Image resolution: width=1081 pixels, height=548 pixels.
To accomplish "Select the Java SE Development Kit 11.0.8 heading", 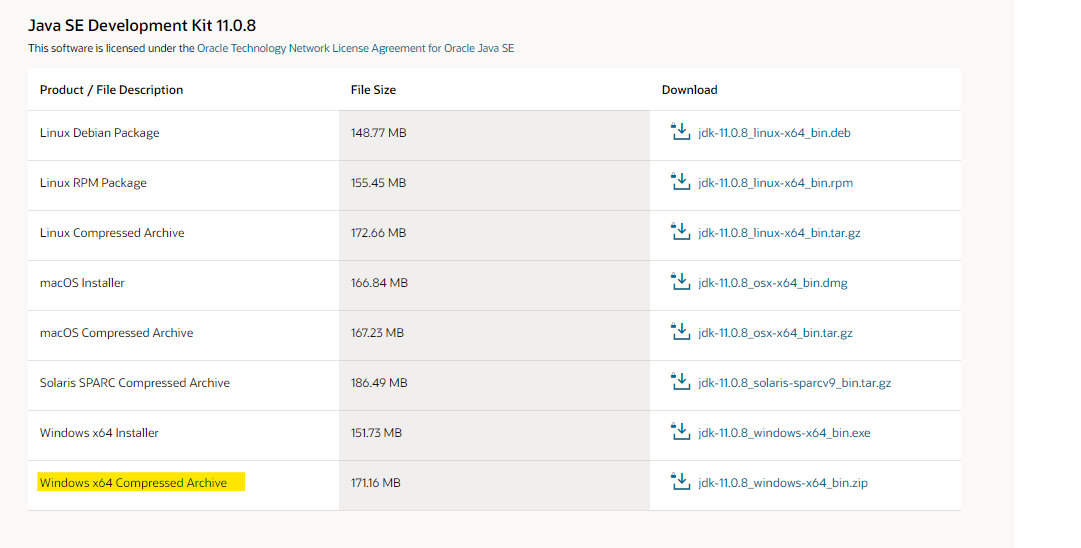I will (x=142, y=26).
